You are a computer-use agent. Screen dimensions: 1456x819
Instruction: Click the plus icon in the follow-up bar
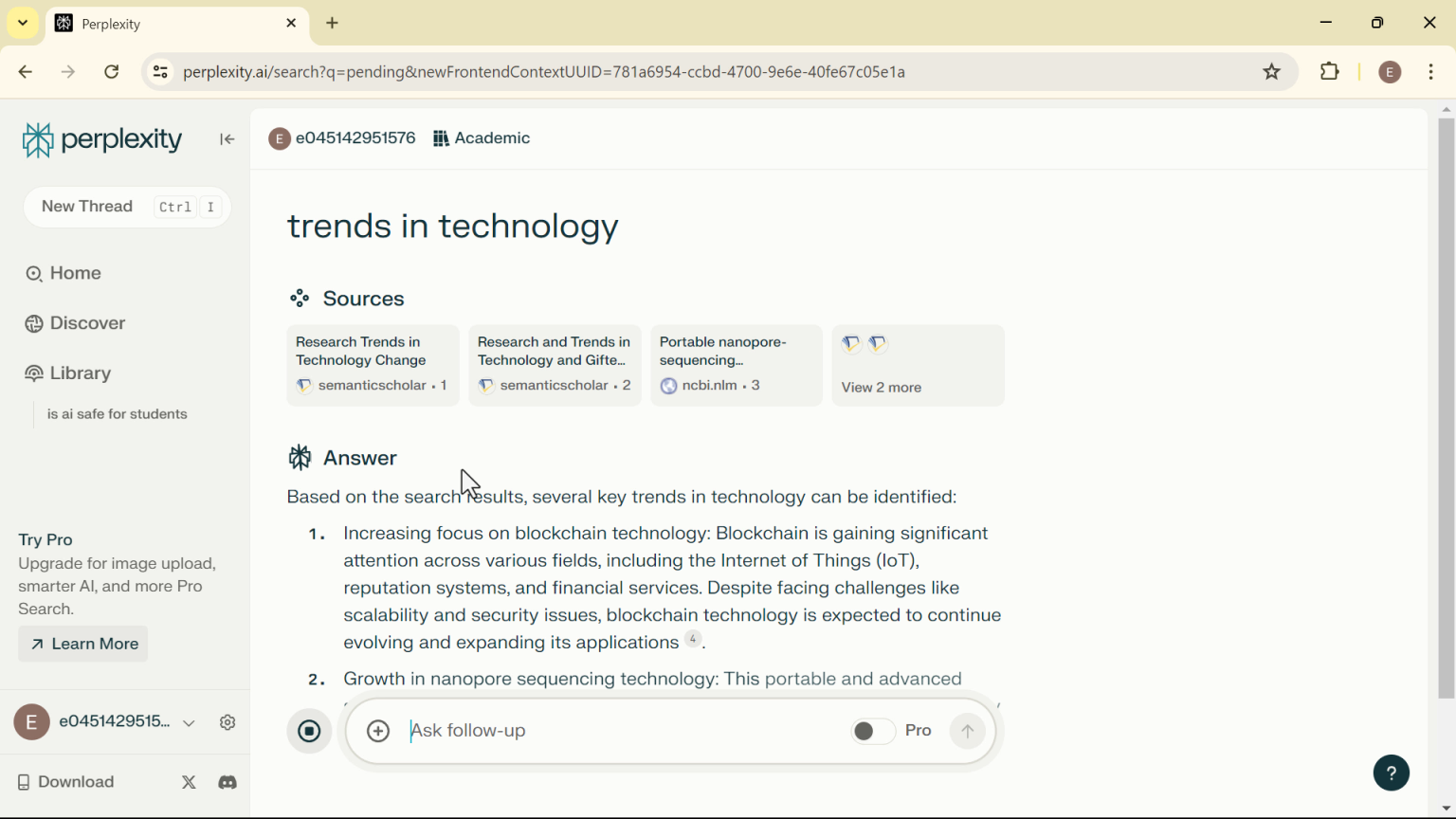coord(377,731)
